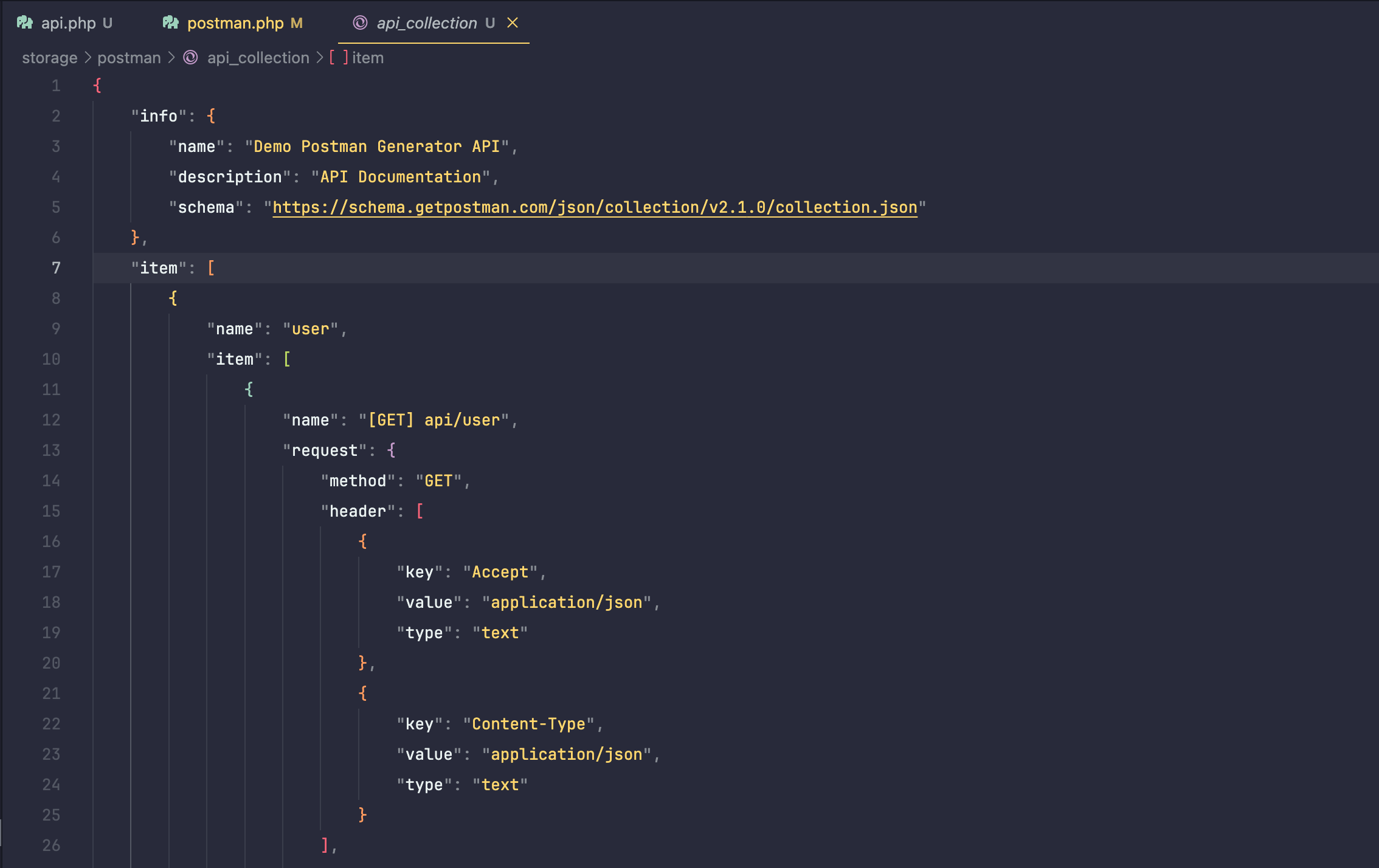
Task: Switch to the postman.php tab
Action: 233,23
